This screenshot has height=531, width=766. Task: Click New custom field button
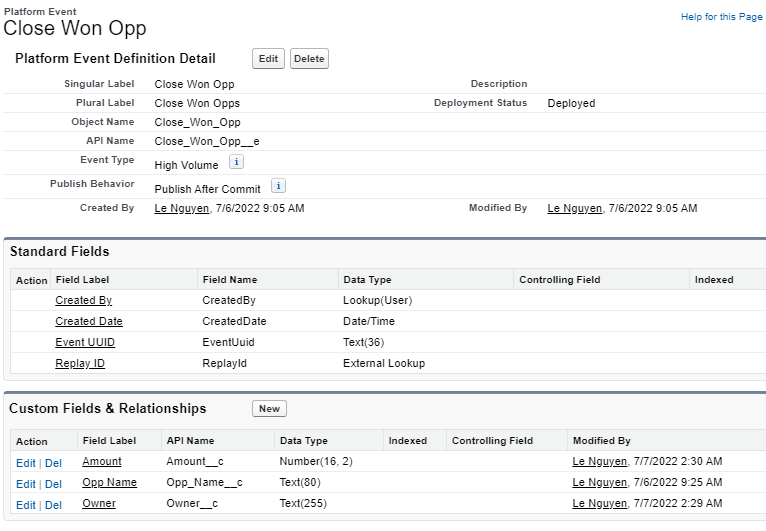click(269, 409)
